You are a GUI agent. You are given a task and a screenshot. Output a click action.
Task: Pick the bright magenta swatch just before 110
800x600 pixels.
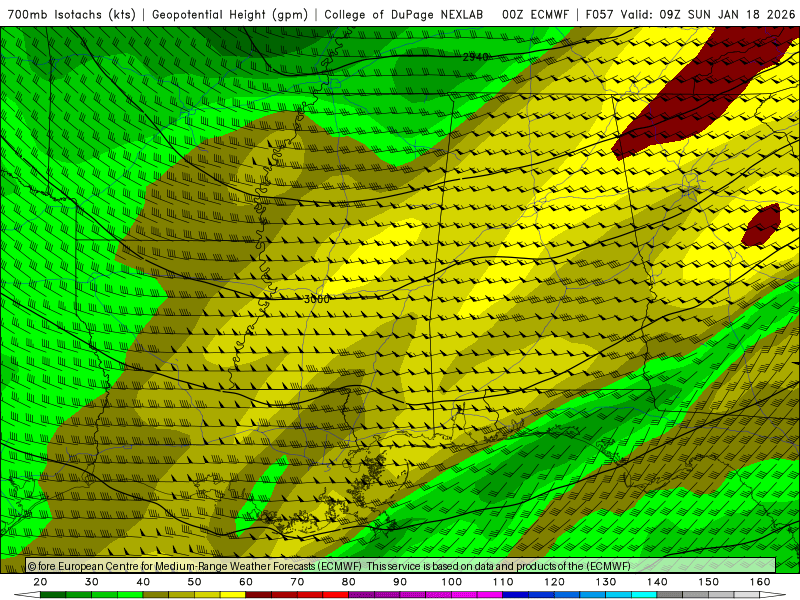(x=490, y=595)
